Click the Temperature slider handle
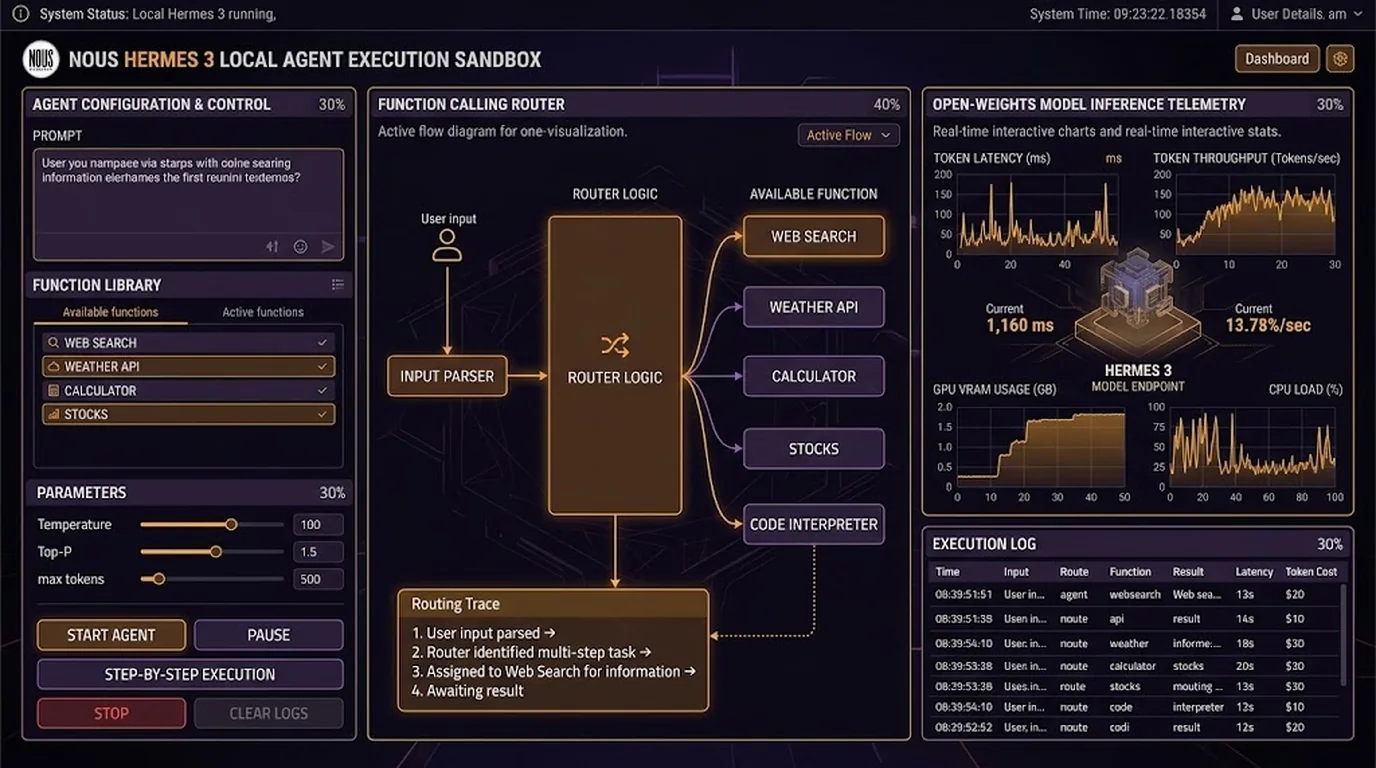 click(231, 524)
